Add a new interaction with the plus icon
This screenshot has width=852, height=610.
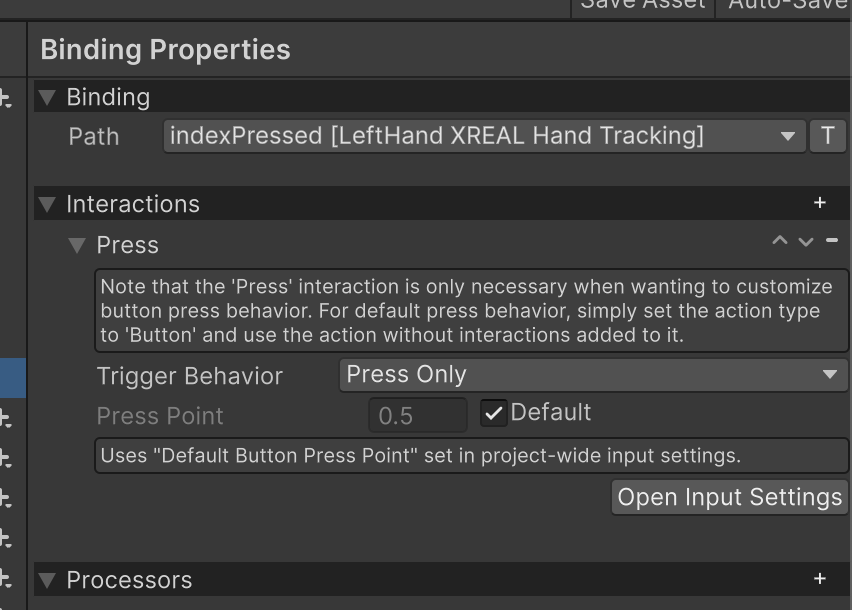820,203
